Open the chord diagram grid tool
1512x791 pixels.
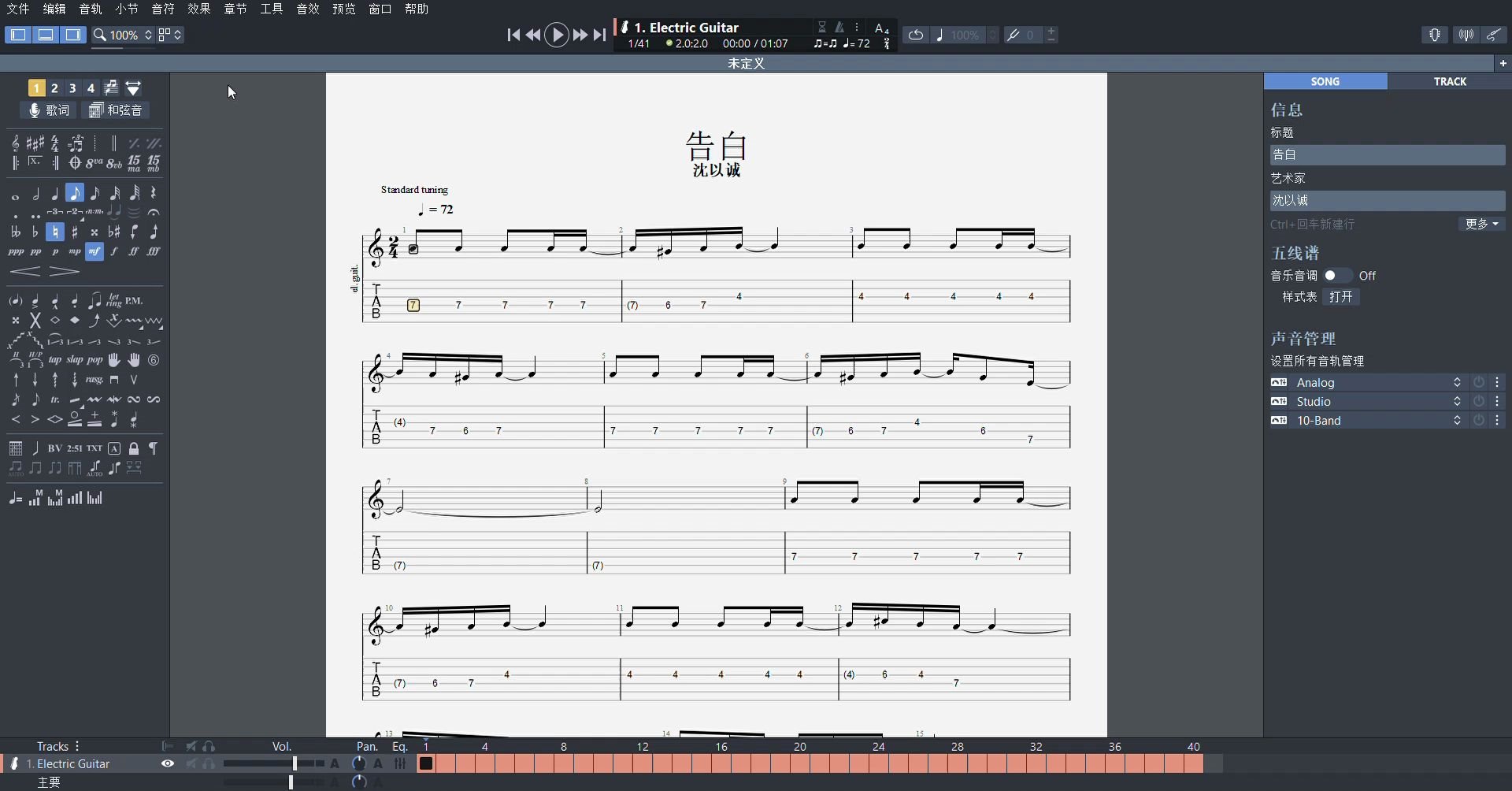(x=15, y=448)
